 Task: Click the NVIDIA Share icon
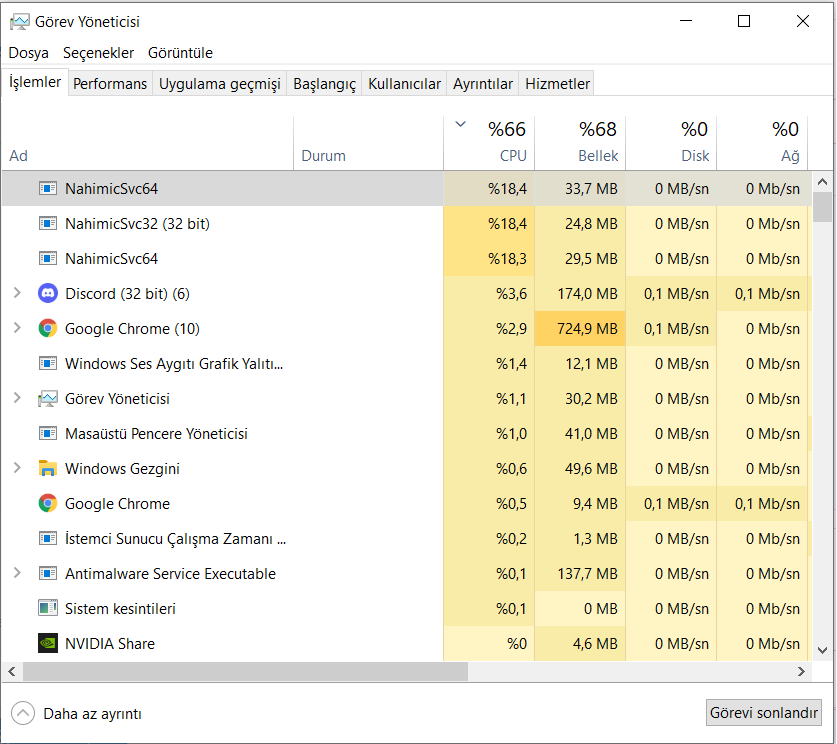(47, 644)
